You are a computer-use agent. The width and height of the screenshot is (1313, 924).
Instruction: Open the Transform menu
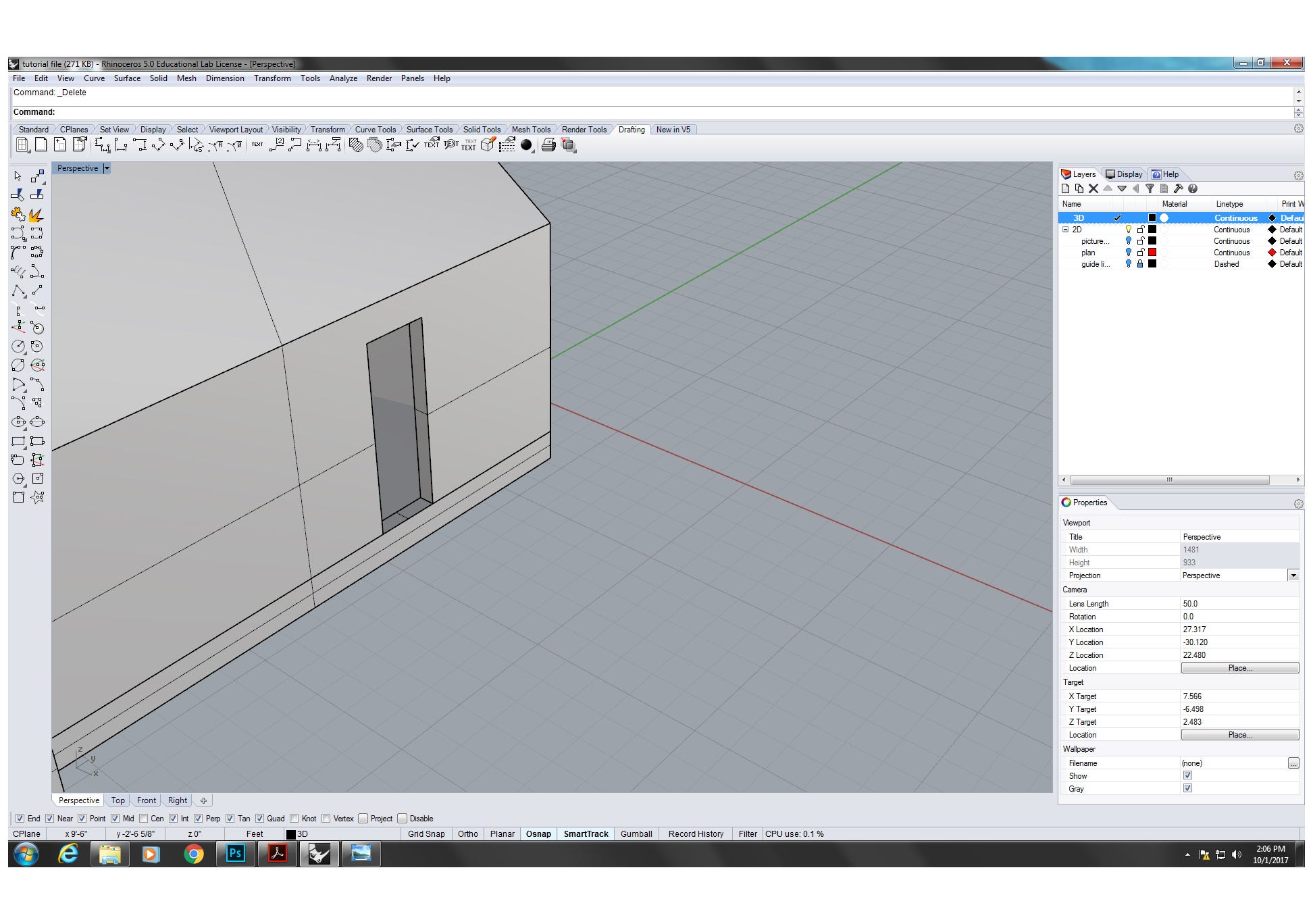point(272,78)
